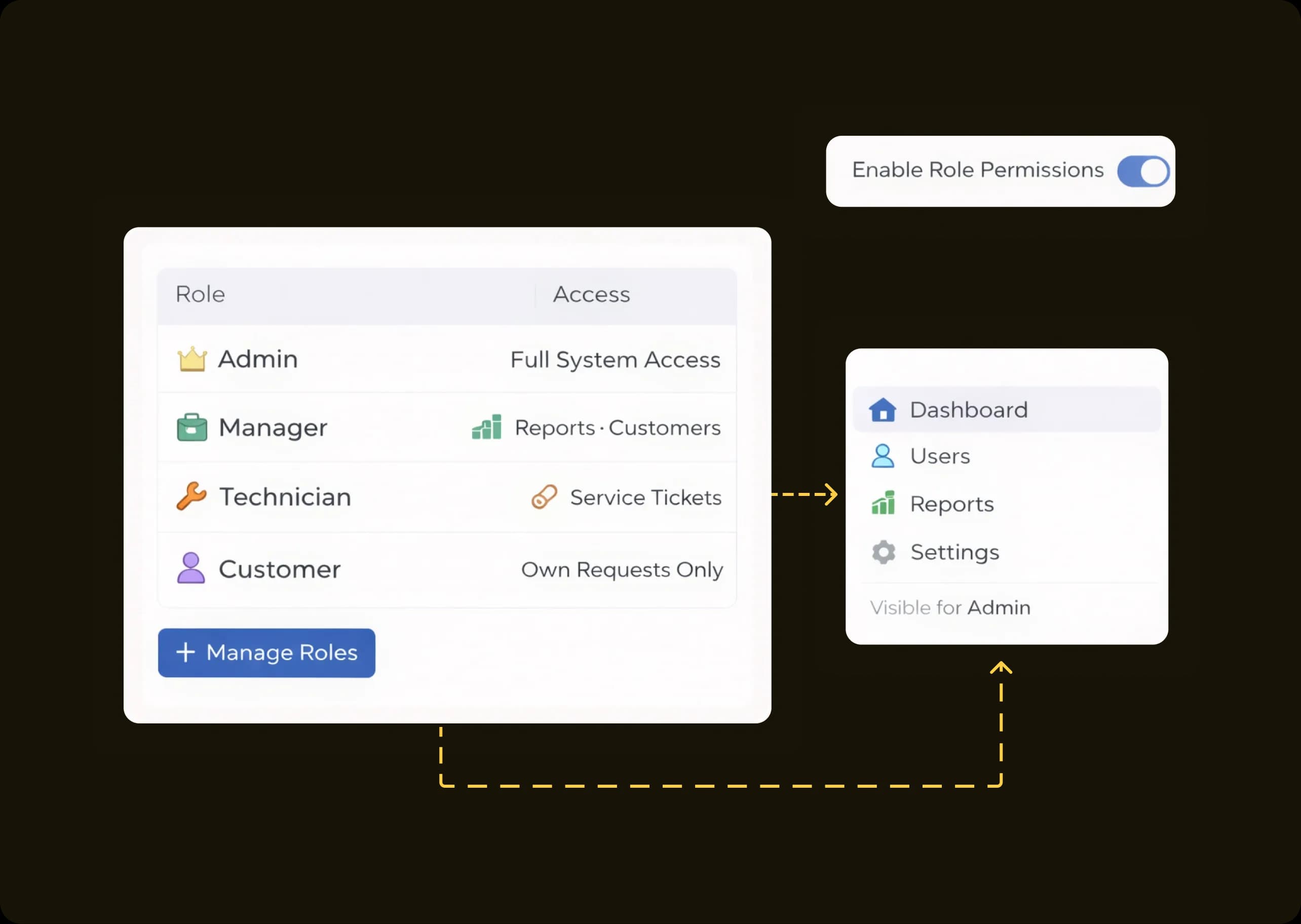The image size is (1301, 924).
Task: Open the Users menu item
Action: (x=1006, y=456)
